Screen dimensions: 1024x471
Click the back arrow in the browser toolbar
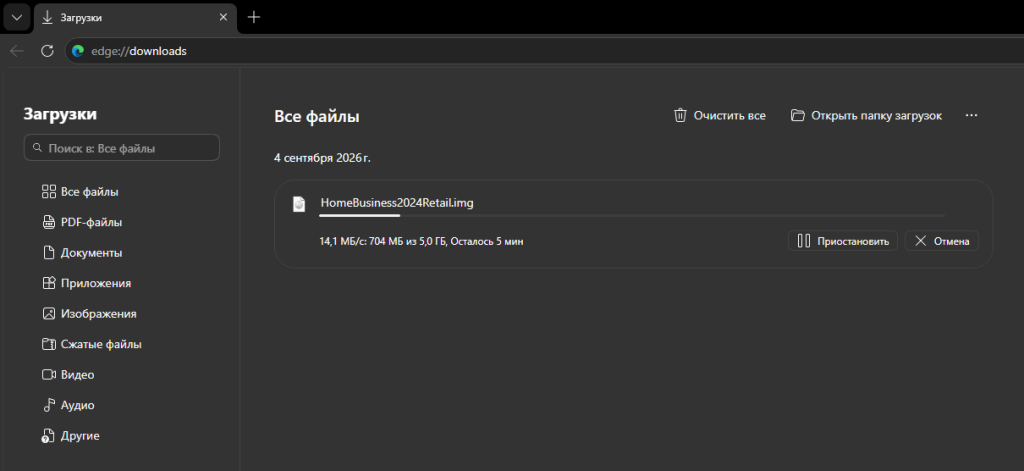coord(17,51)
